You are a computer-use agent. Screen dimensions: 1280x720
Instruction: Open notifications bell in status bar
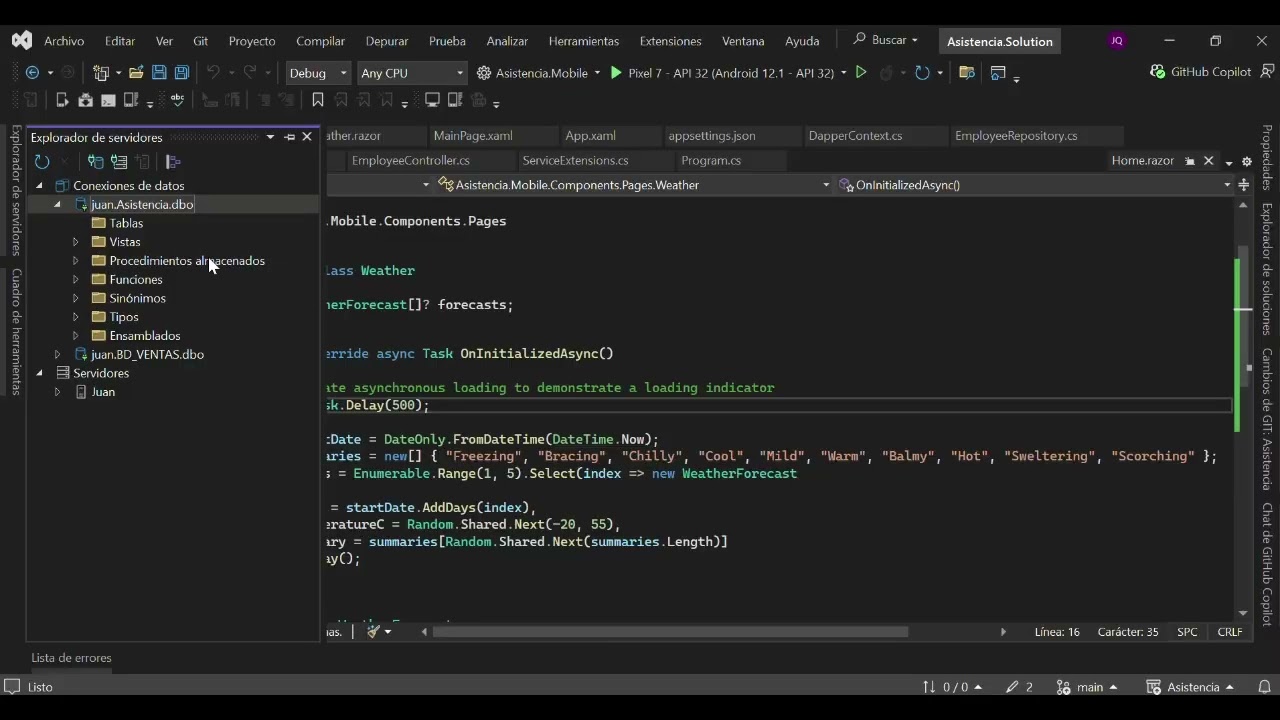(x=1264, y=687)
